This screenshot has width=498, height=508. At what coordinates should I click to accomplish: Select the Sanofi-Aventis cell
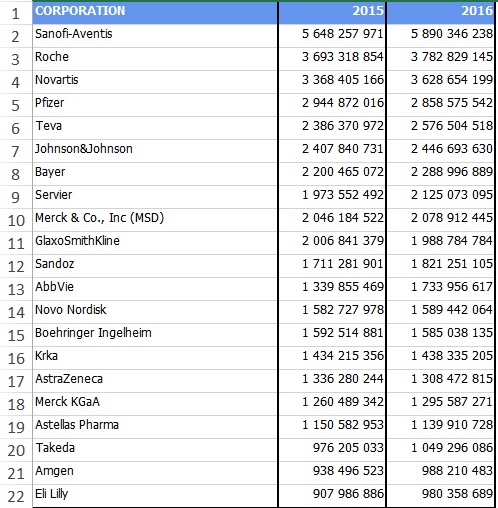tap(155, 36)
